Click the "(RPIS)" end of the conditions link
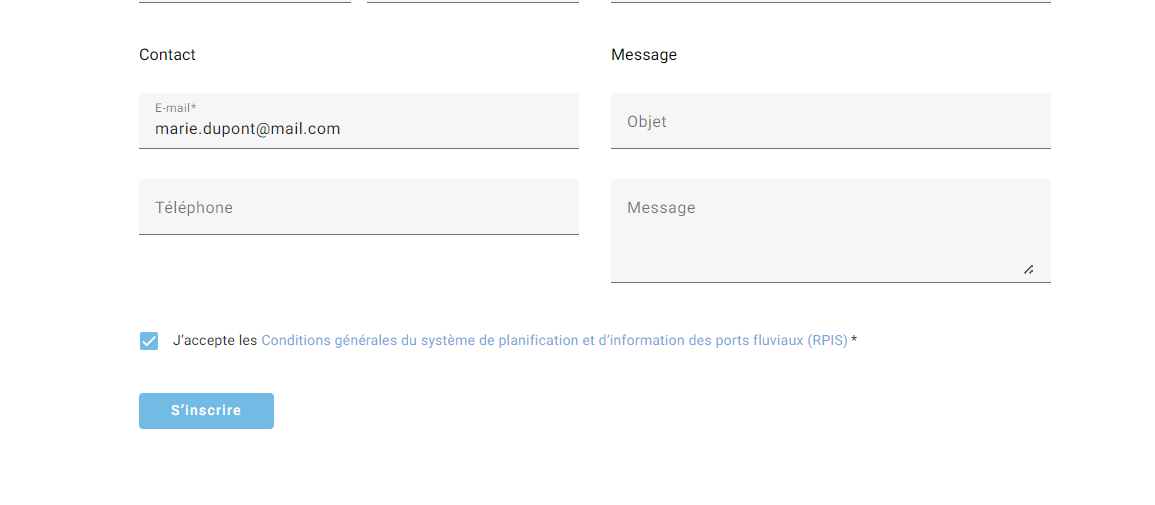This screenshot has width=1155, height=505. pyautogui.click(x=826, y=341)
